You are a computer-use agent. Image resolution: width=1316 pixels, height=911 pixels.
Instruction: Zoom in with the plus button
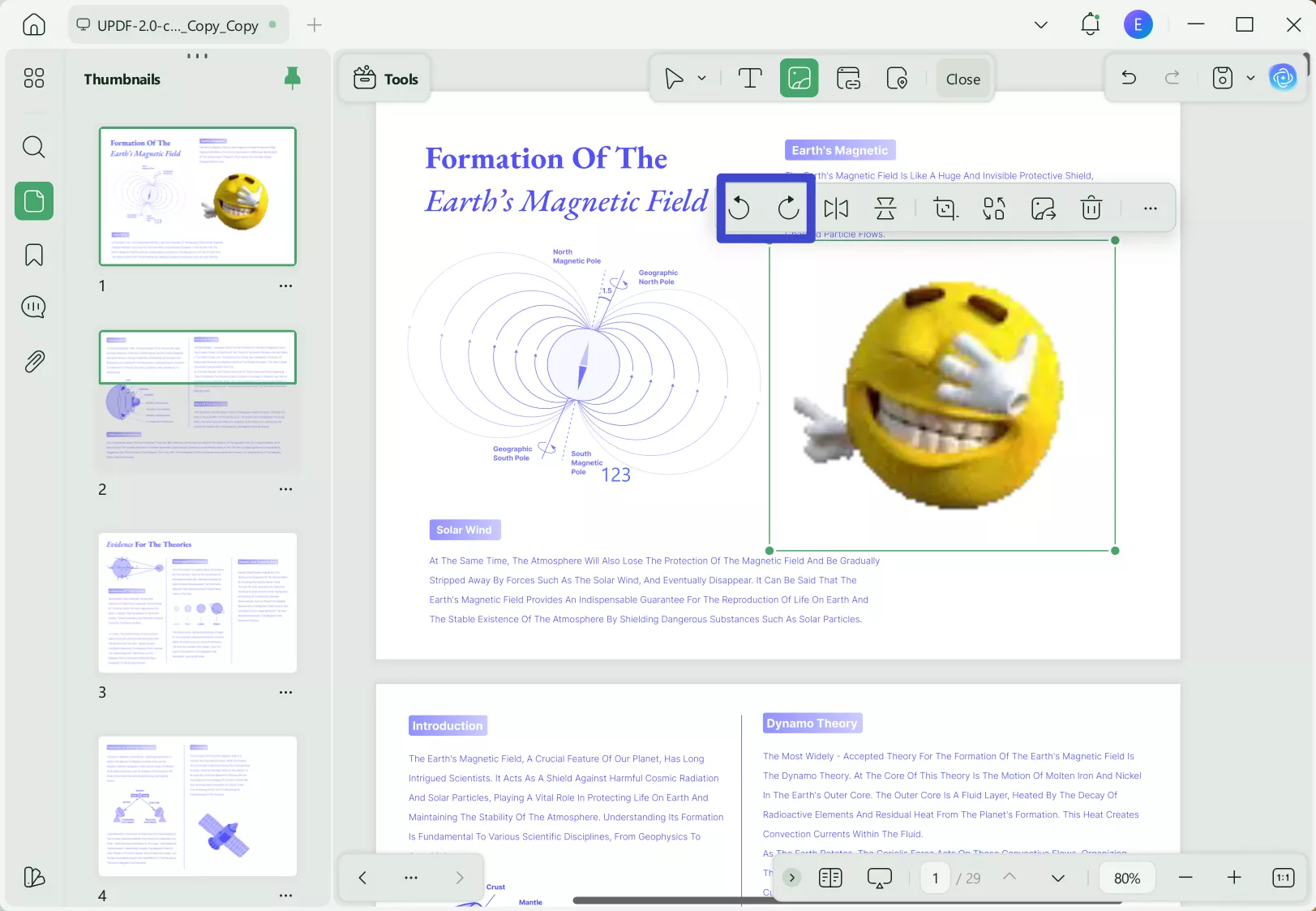(1234, 878)
